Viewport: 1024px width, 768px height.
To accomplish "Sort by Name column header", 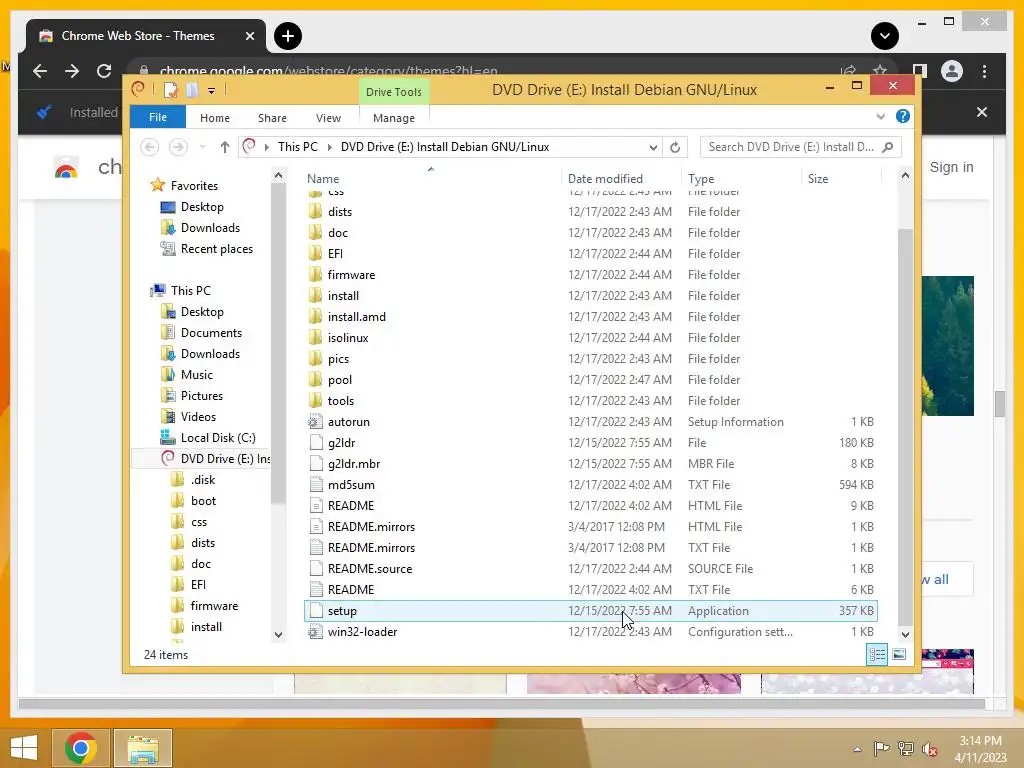I will pyautogui.click(x=323, y=178).
